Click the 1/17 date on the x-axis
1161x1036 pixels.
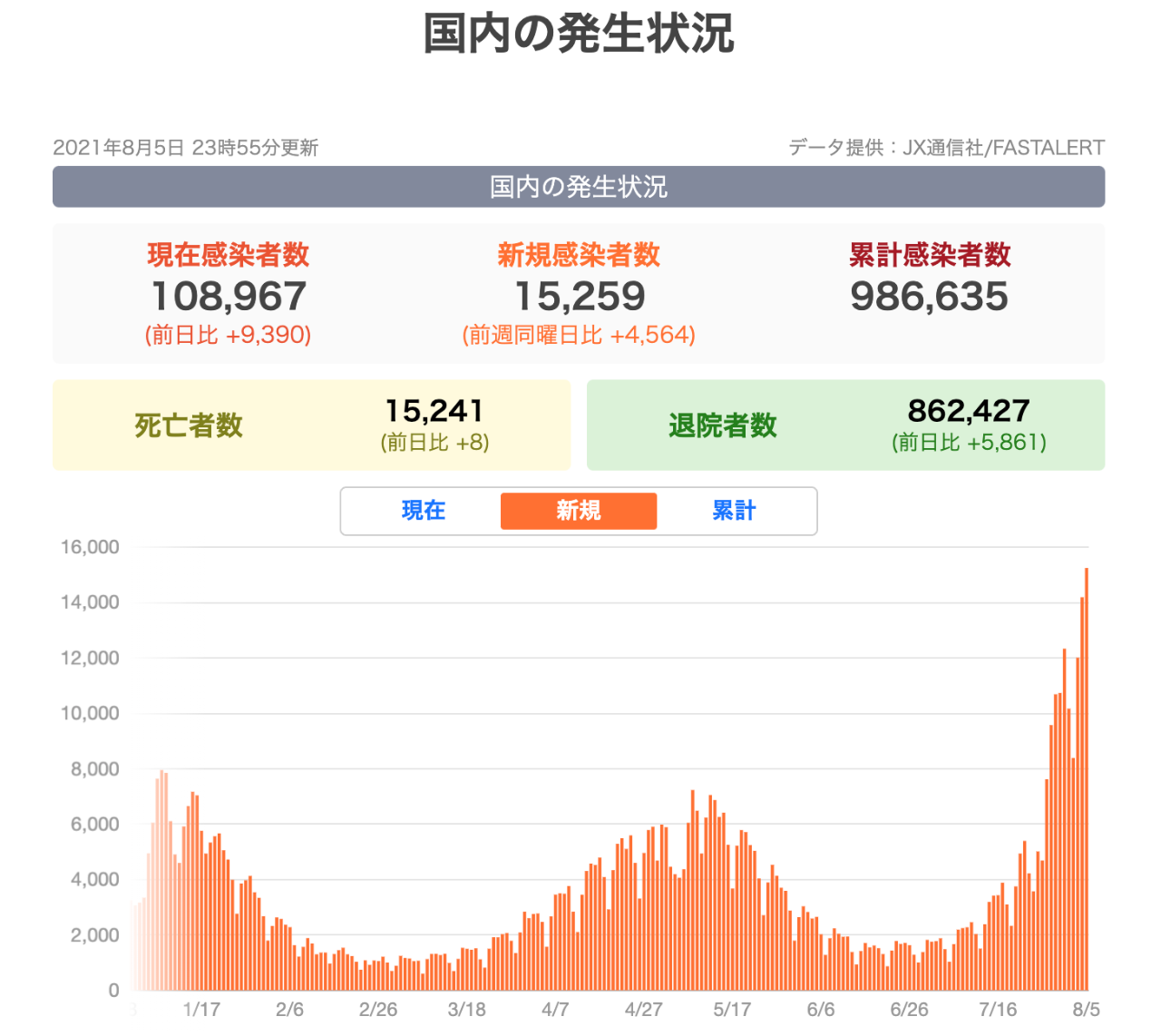pos(201,1010)
